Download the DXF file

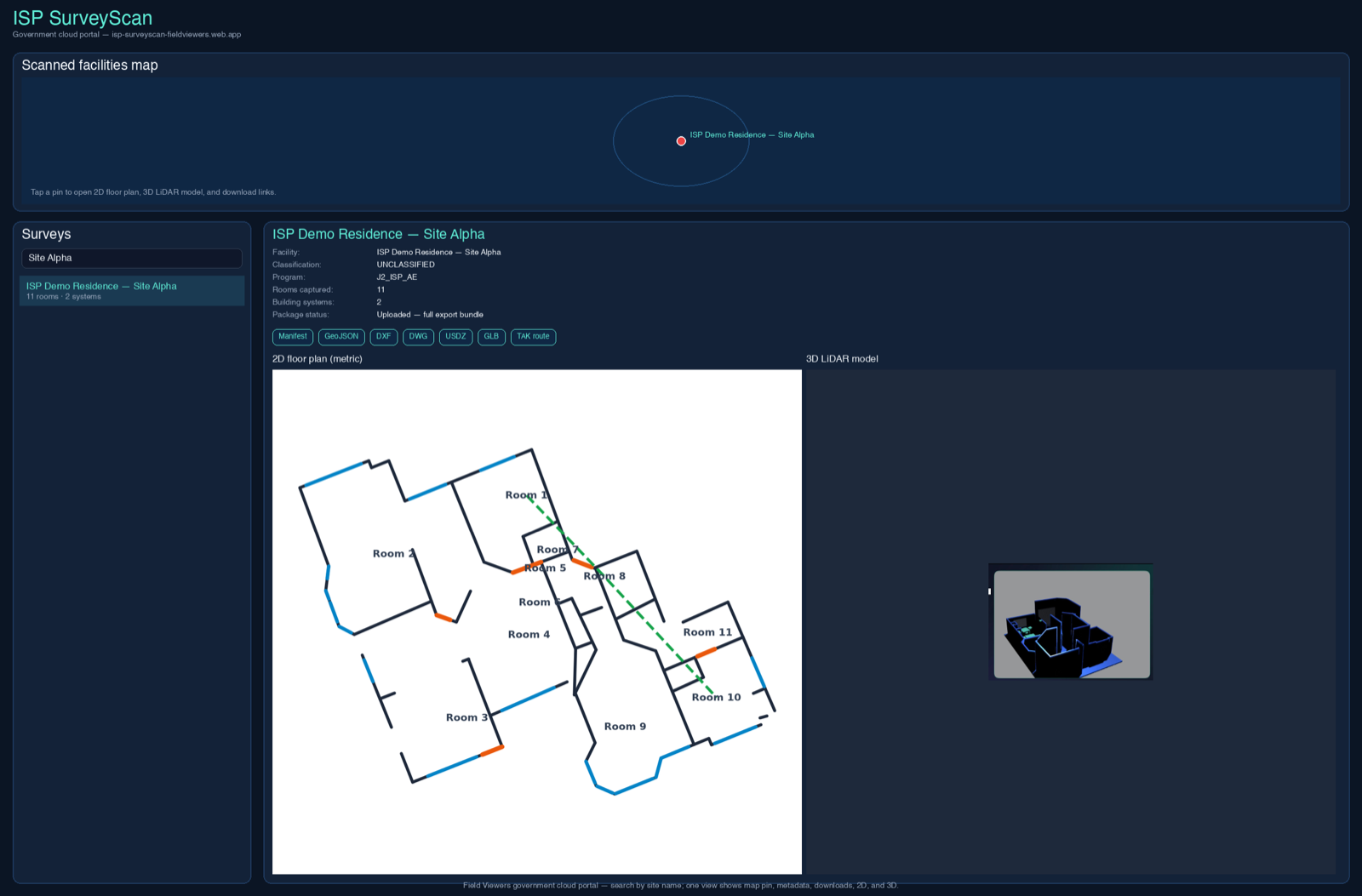pyautogui.click(x=384, y=337)
